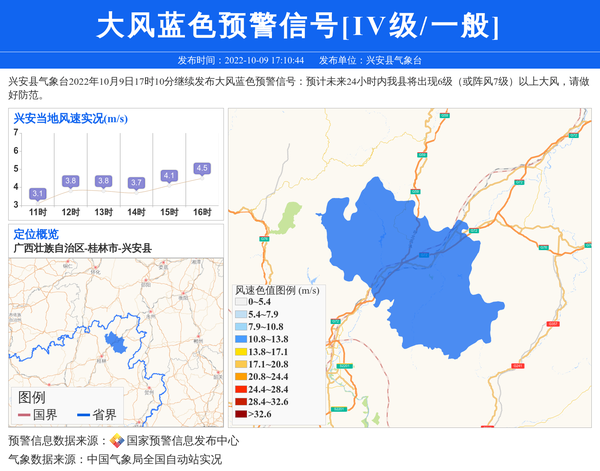Click the 国家预警信息发布中心 logo icon

[x=117, y=441]
